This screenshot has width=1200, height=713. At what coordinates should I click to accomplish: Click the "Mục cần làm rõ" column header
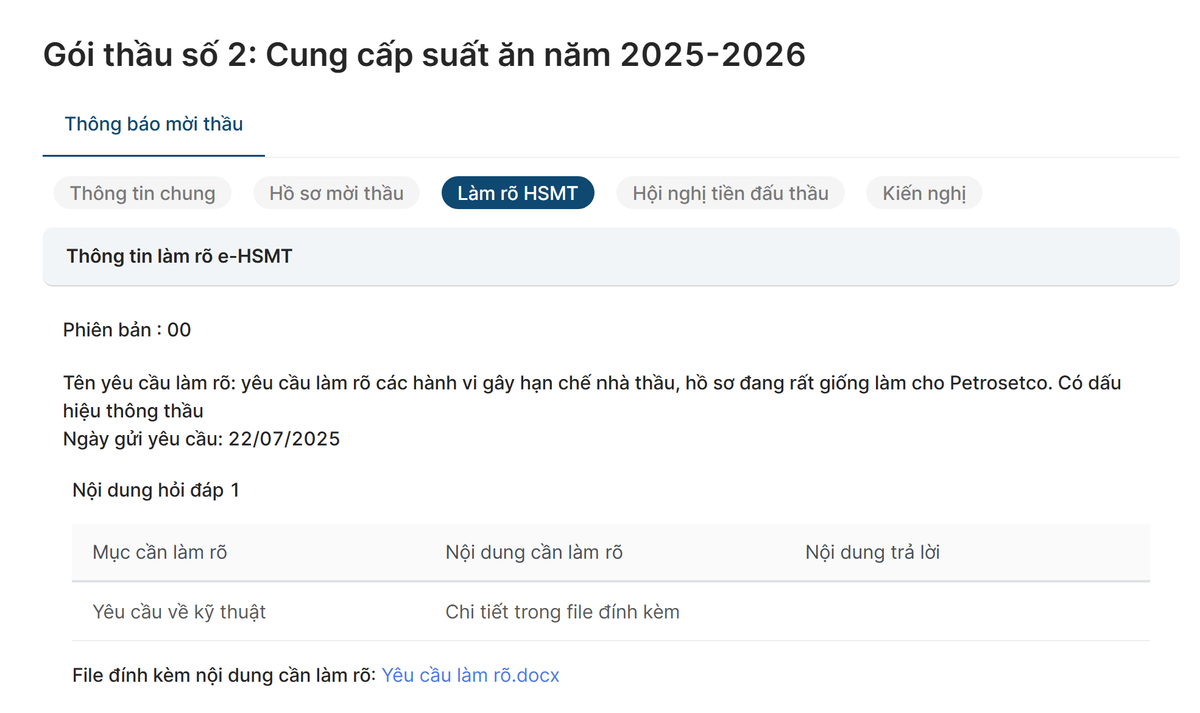[x=160, y=551]
